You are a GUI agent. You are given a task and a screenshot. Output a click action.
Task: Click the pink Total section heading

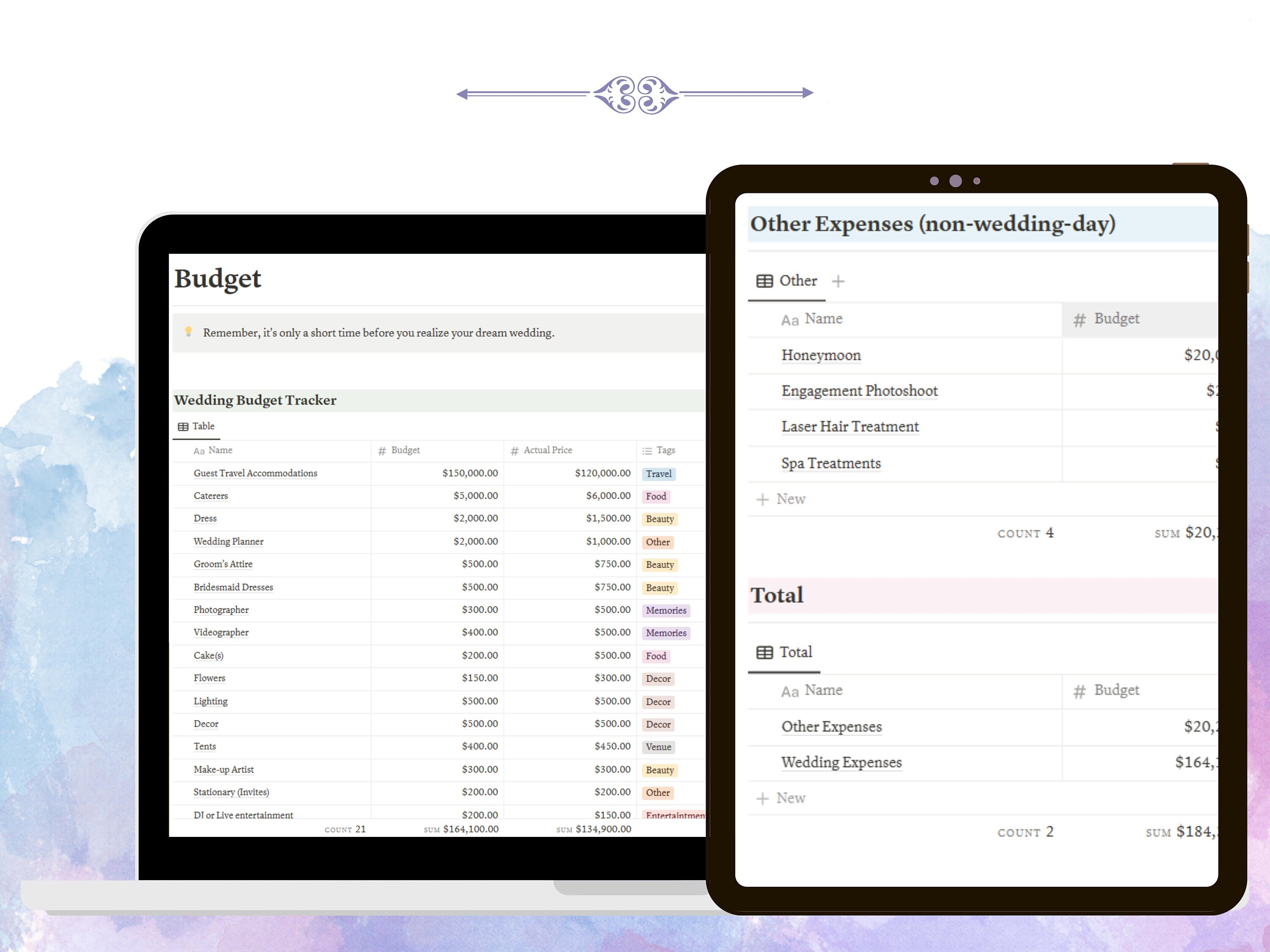coord(777,596)
